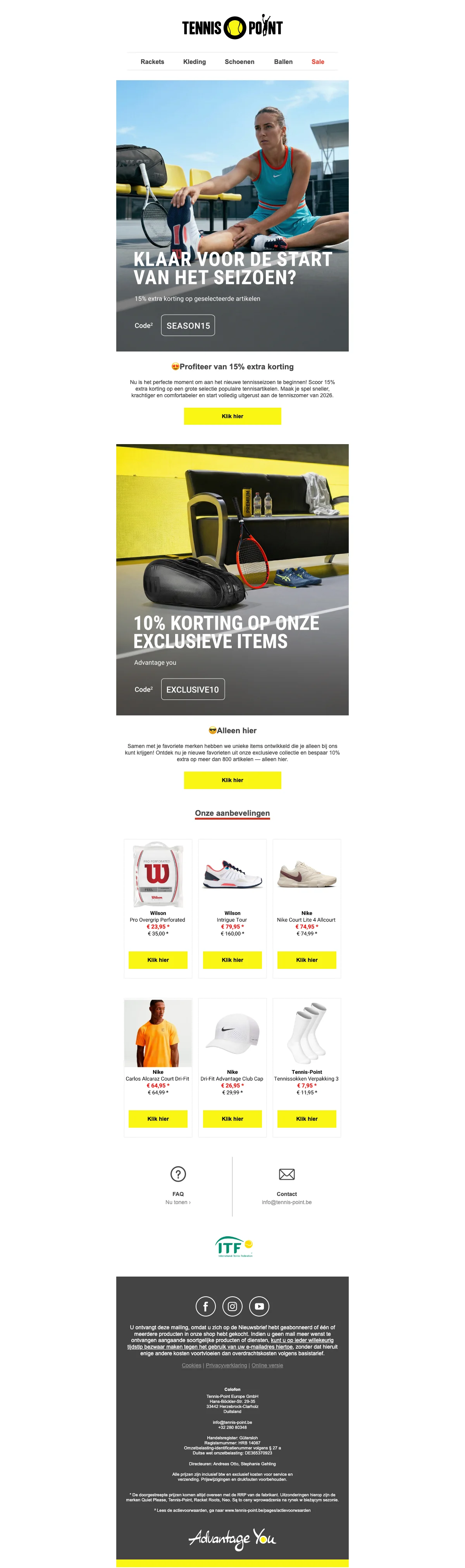Open the Online versie link

267,1365
